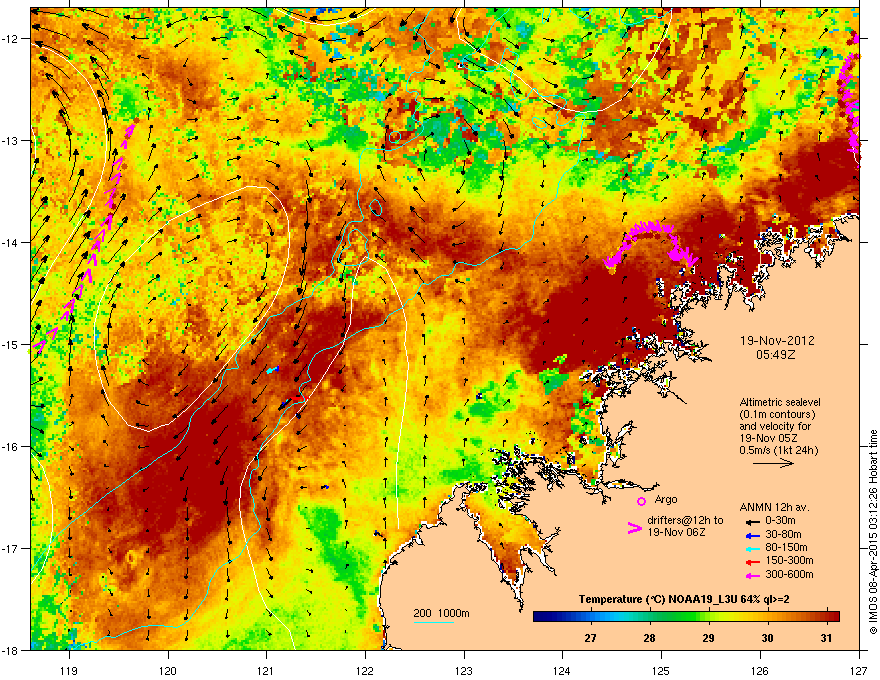Image resolution: width=880 pixels, height=680 pixels.
Task: Click the '0.5m/s (1kt 24h)' text
Action: tap(778, 451)
